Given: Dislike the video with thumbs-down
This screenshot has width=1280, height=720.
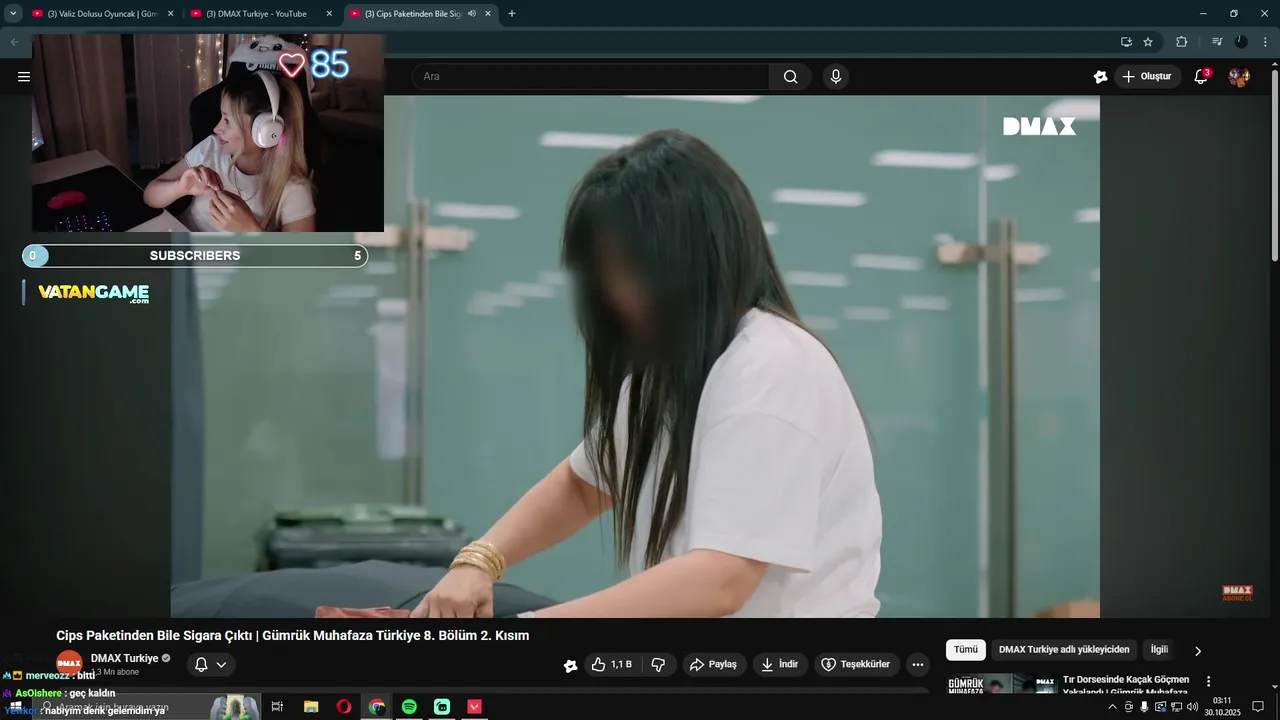Looking at the screenshot, I should (658, 665).
